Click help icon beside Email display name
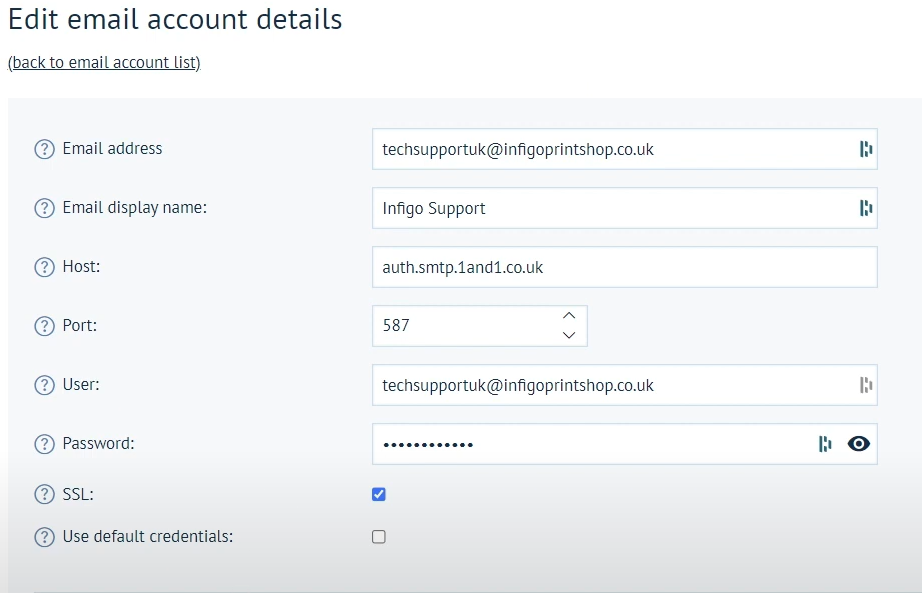Screen dimensions: 922x593 pos(44,208)
